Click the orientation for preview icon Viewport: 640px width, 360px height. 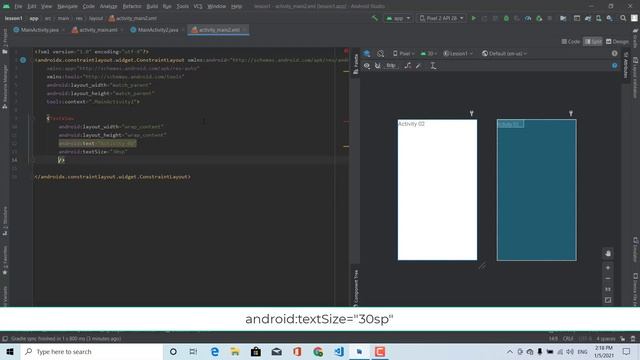coord(380,53)
